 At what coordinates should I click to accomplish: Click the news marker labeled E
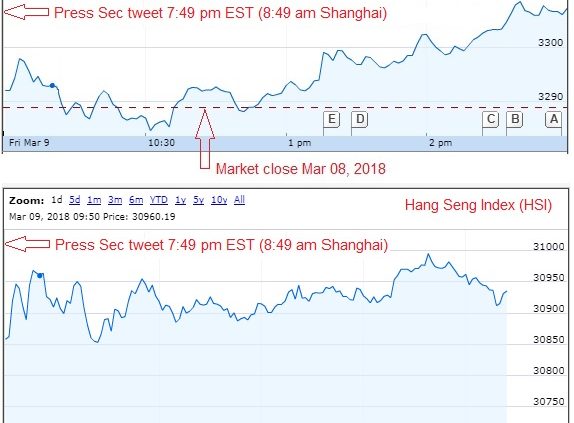point(332,119)
